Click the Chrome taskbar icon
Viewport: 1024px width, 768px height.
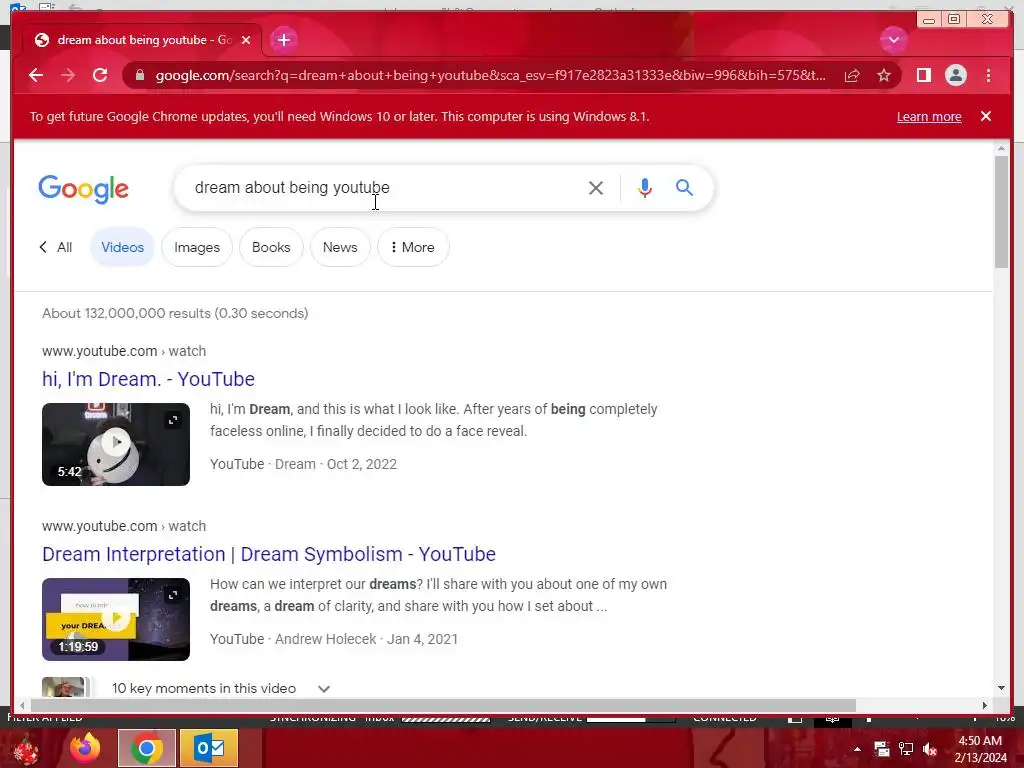coord(146,748)
